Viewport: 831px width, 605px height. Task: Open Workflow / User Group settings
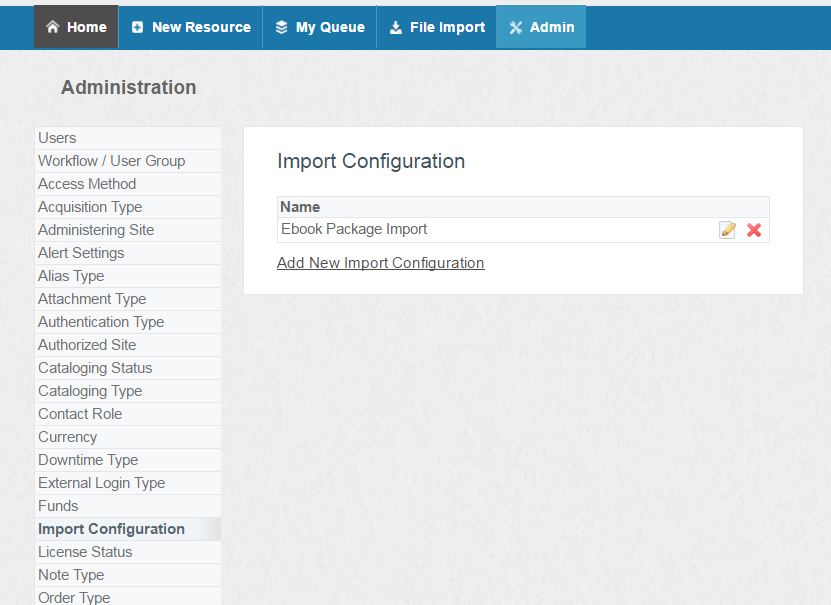pyautogui.click(x=128, y=161)
